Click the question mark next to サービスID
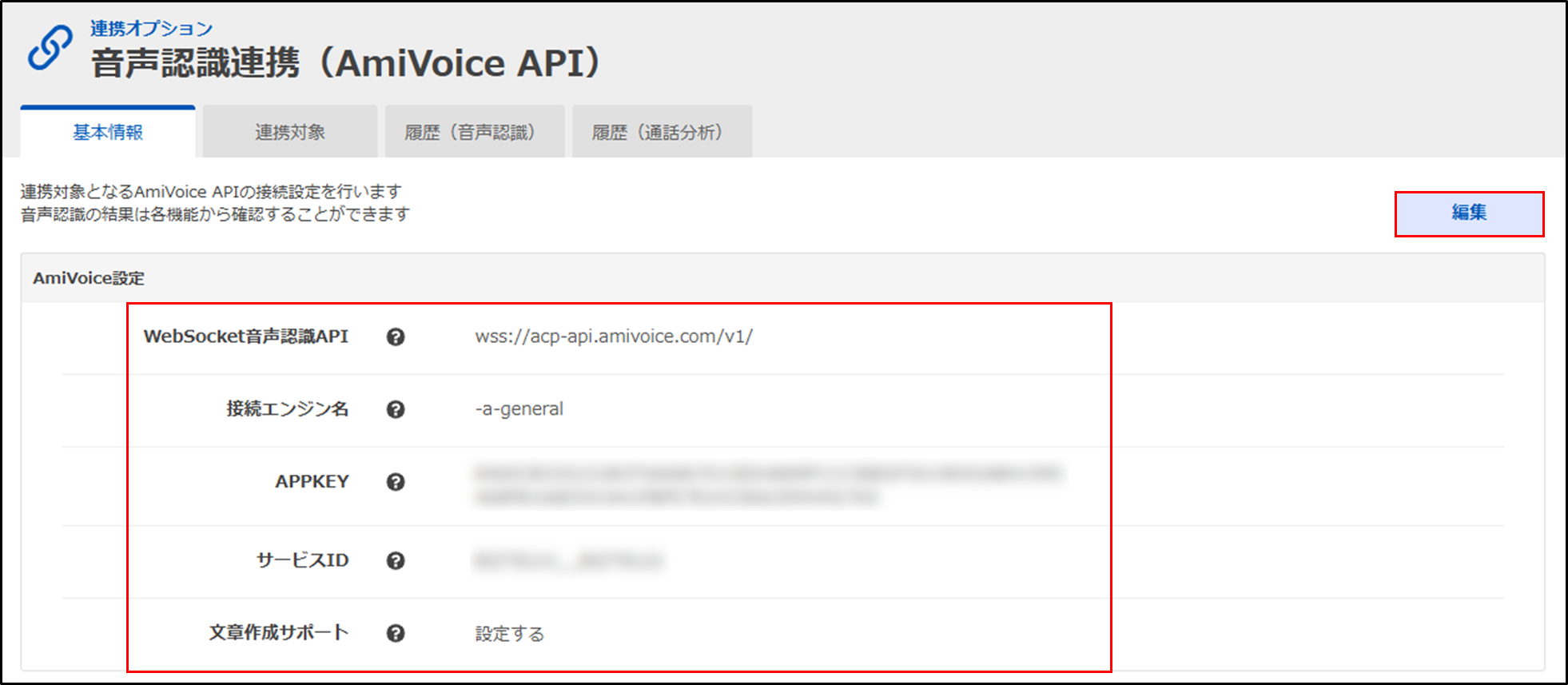1568x685 pixels. point(396,561)
